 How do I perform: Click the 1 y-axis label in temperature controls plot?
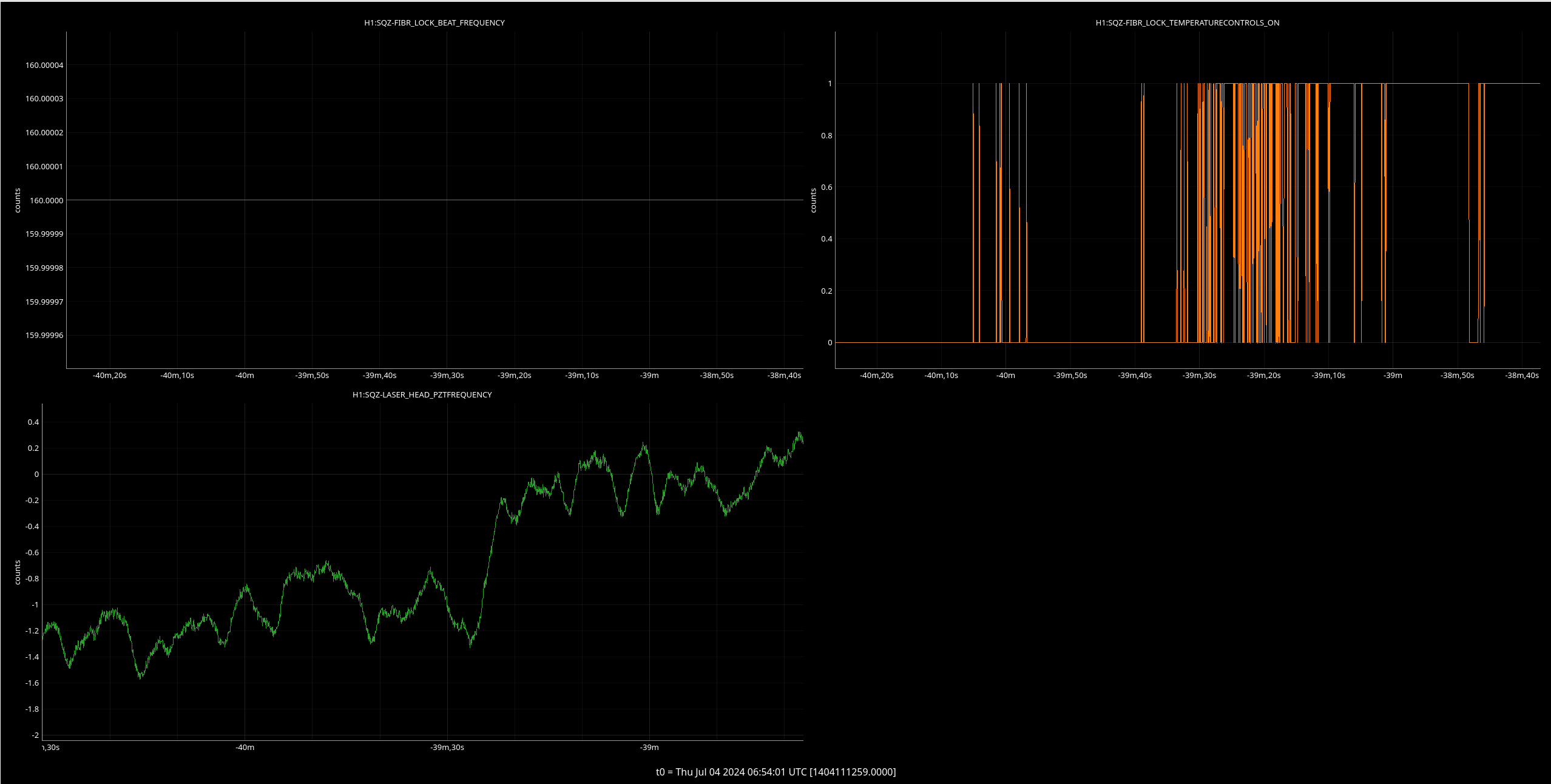click(830, 84)
